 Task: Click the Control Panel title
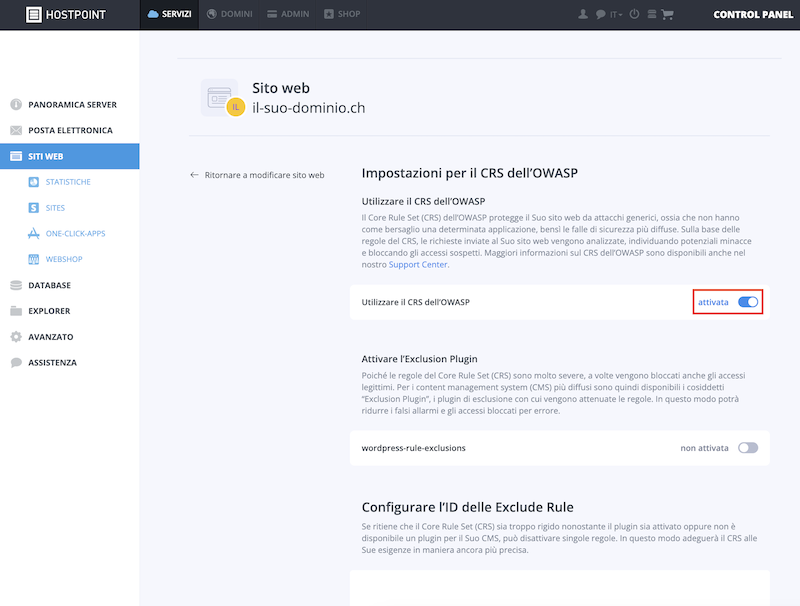[x=753, y=14]
